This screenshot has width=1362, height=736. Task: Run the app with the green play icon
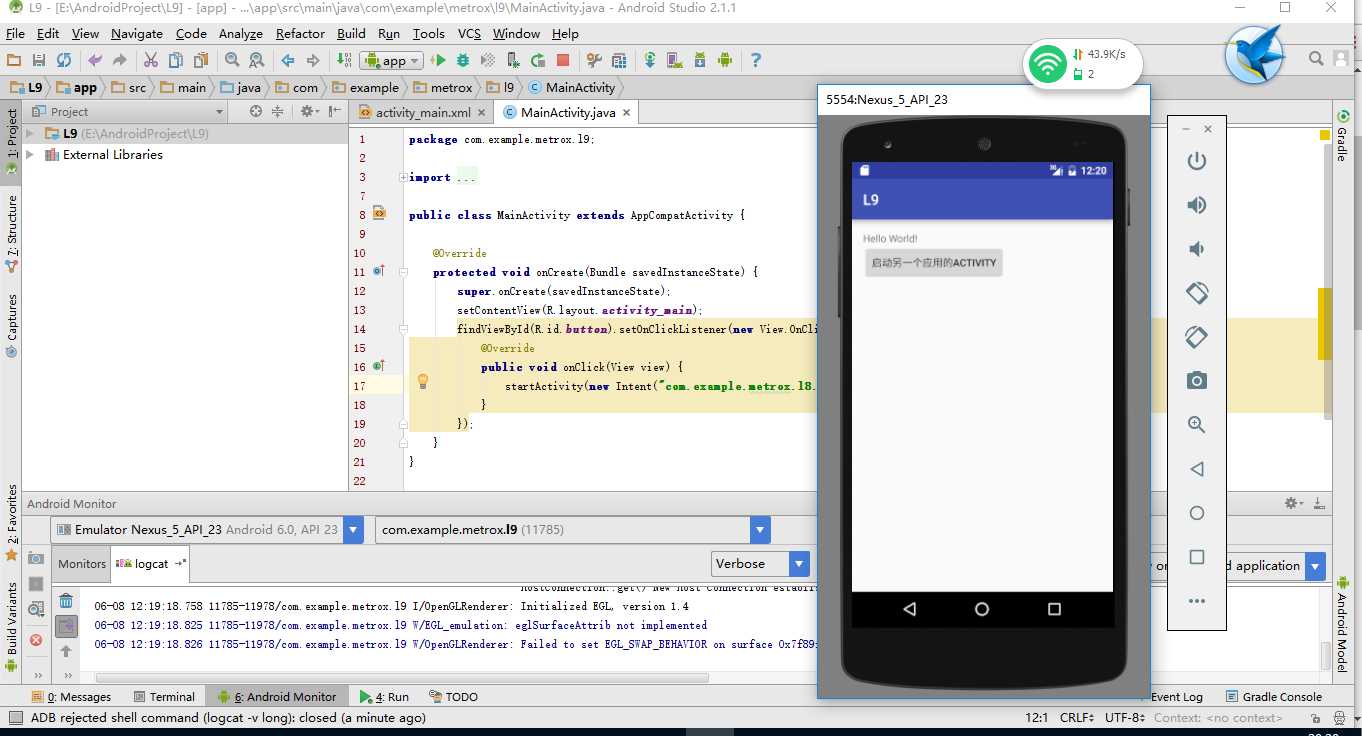pyautogui.click(x=438, y=60)
